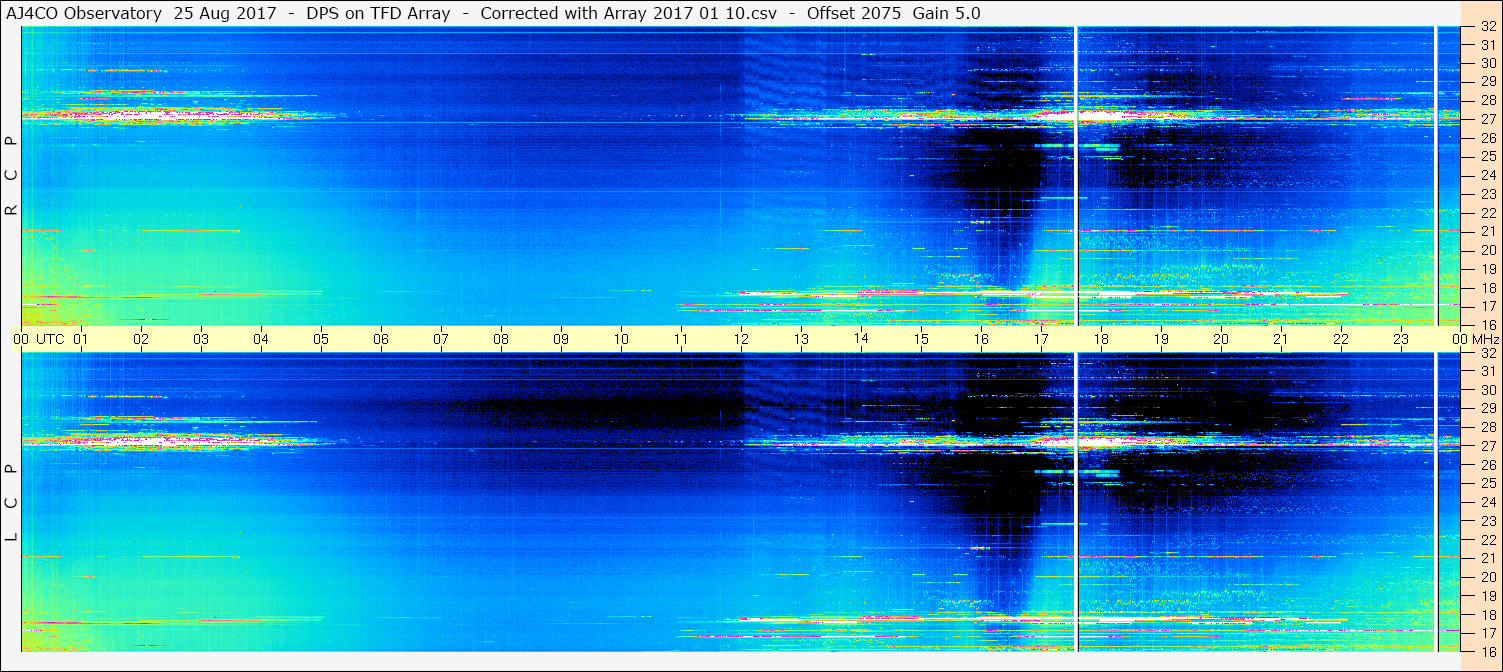1503x672 pixels.
Task: Select the 23 hour tick on time axis
Action: [1401, 339]
